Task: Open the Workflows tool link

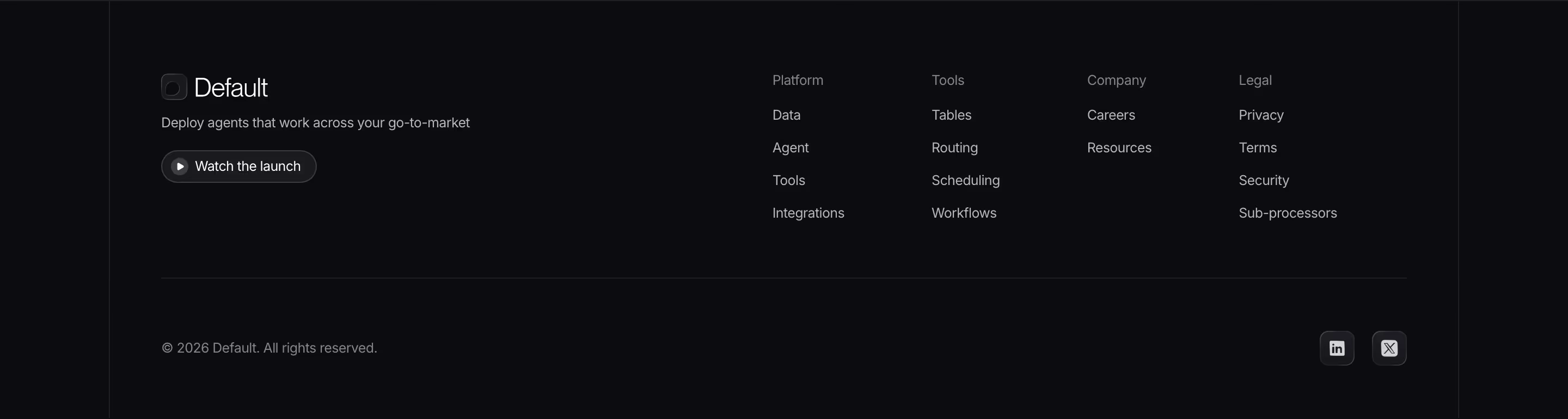Action: pyautogui.click(x=964, y=213)
